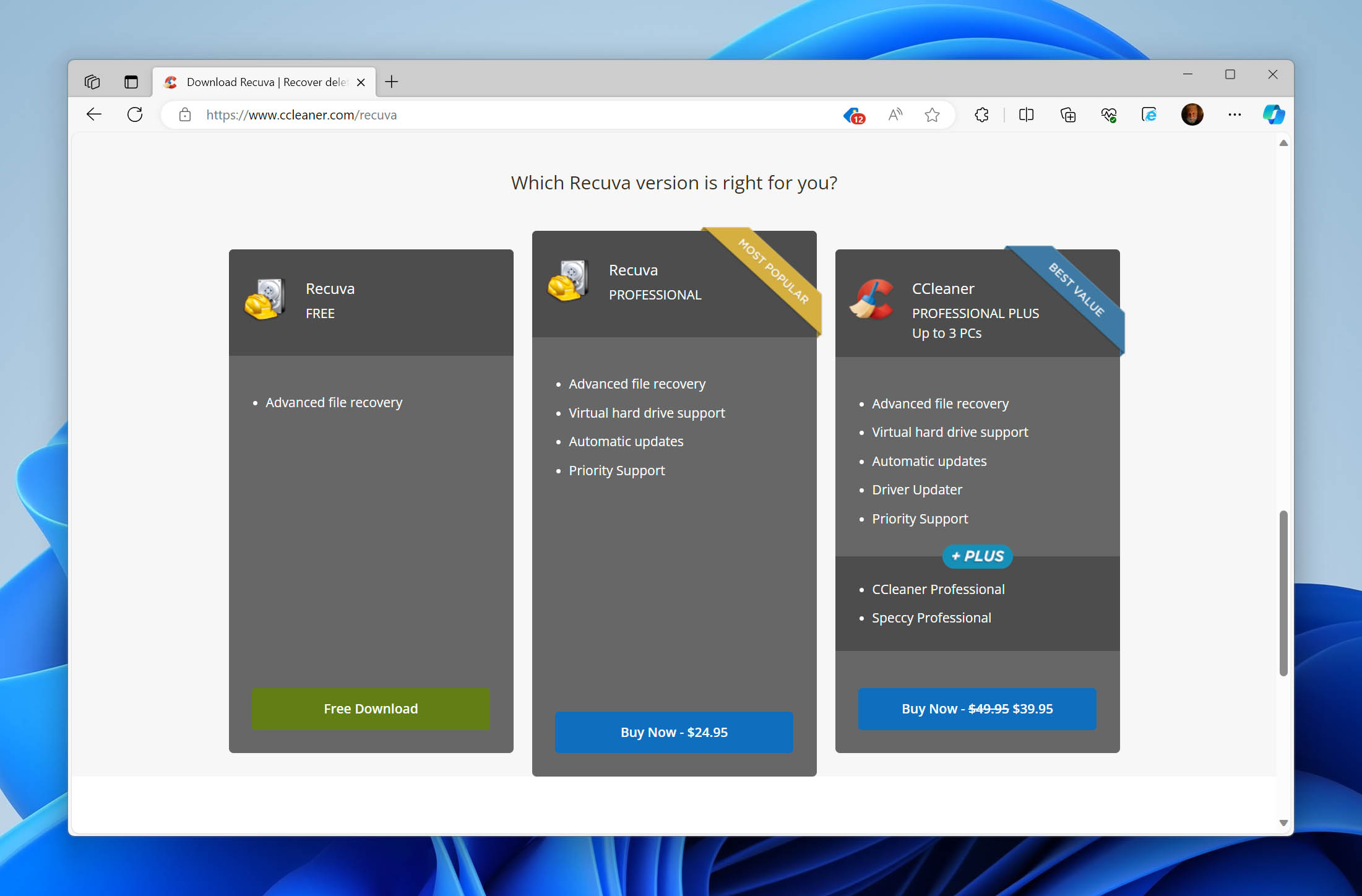The width and height of the screenshot is (1362, 896).
Task: Open Browser essentials heart icon
Action: [x=1108, y=114]
